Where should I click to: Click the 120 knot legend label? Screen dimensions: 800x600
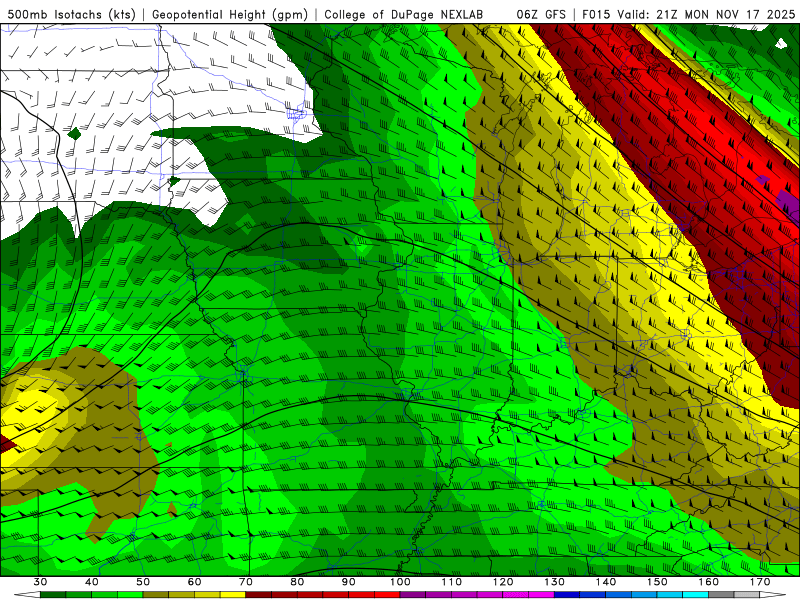coord(503,582)
